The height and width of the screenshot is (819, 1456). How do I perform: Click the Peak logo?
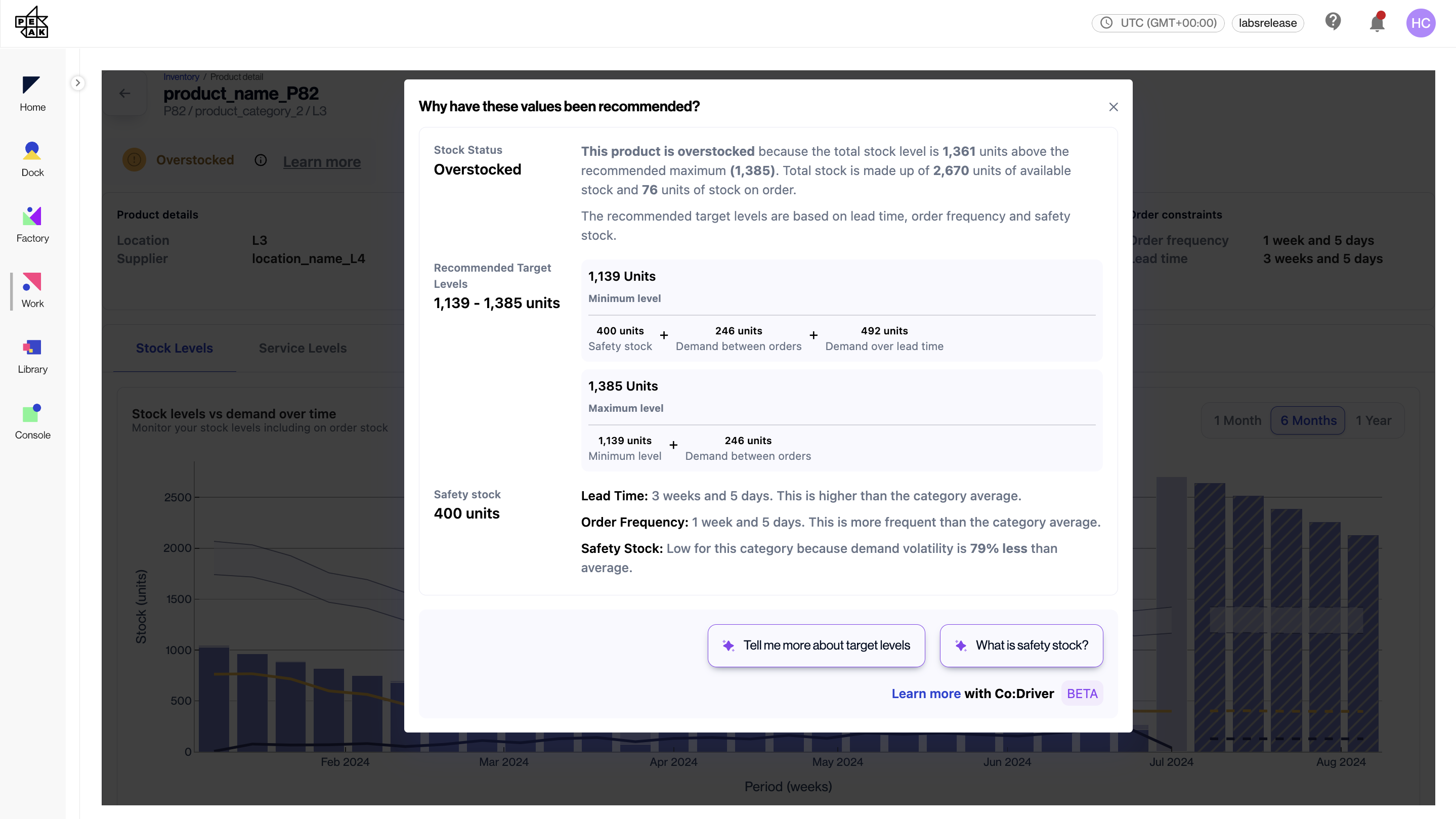[32, 23]
